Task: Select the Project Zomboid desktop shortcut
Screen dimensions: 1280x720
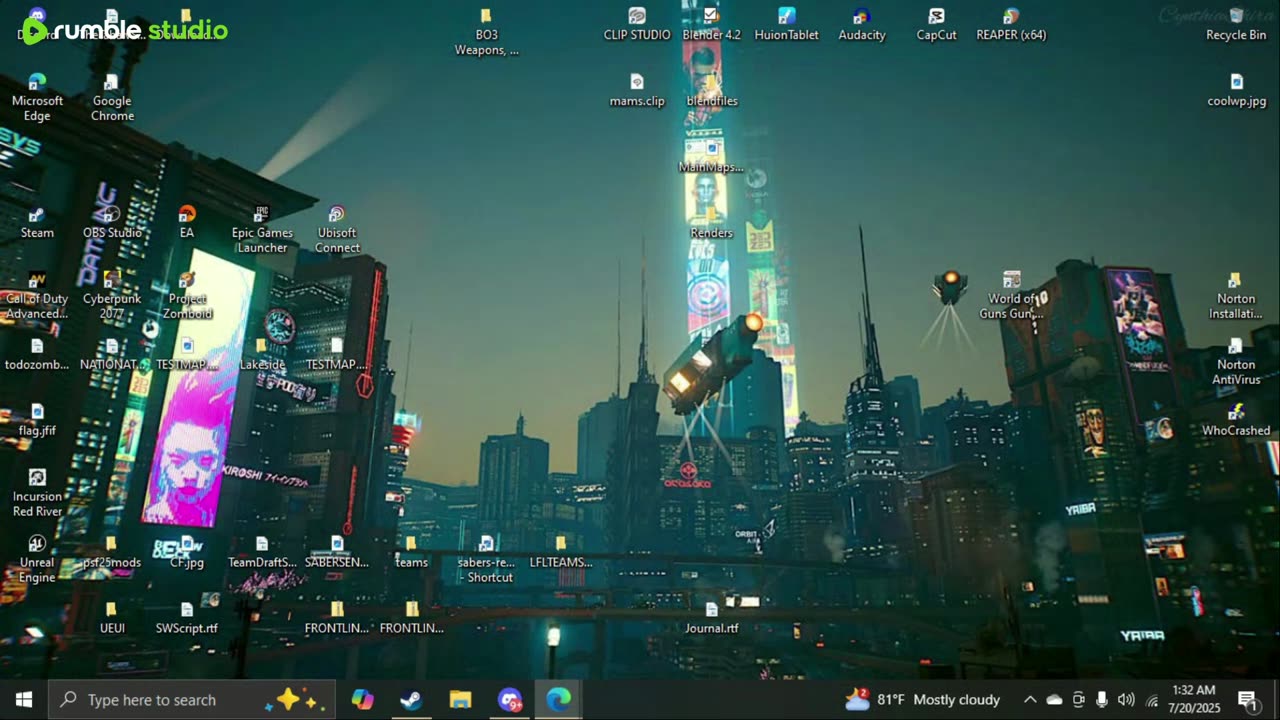Action: (x=187, y=296)
